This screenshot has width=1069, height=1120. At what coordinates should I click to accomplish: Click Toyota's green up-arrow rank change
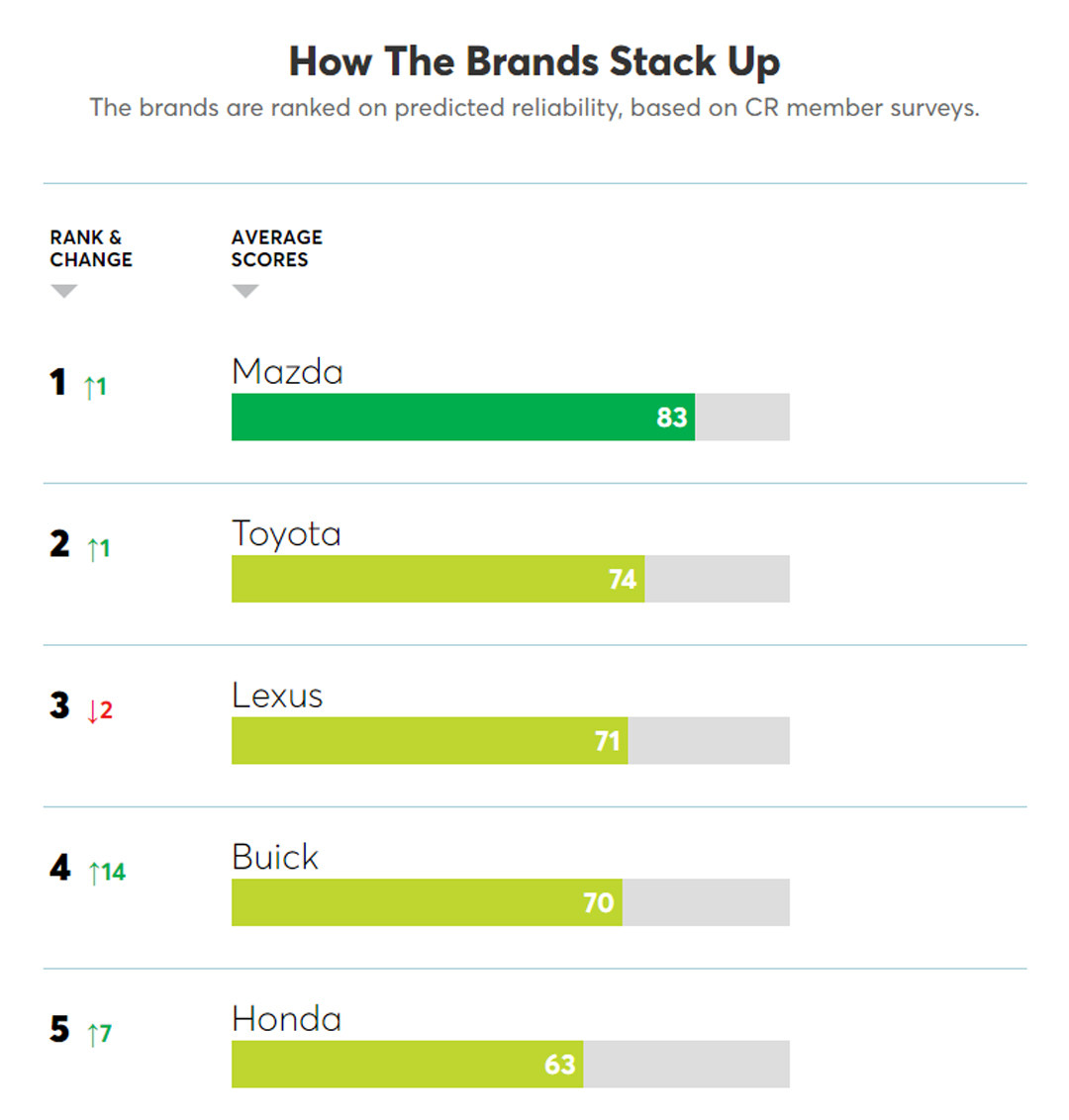coord(99,548)
